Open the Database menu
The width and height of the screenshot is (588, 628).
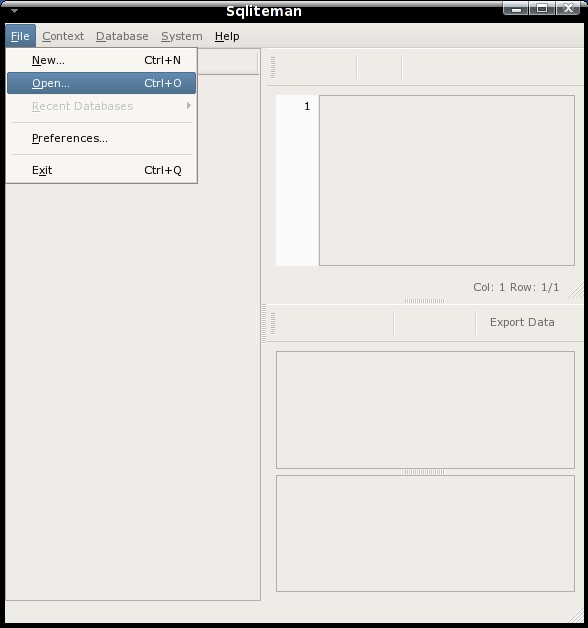point(122,36)
